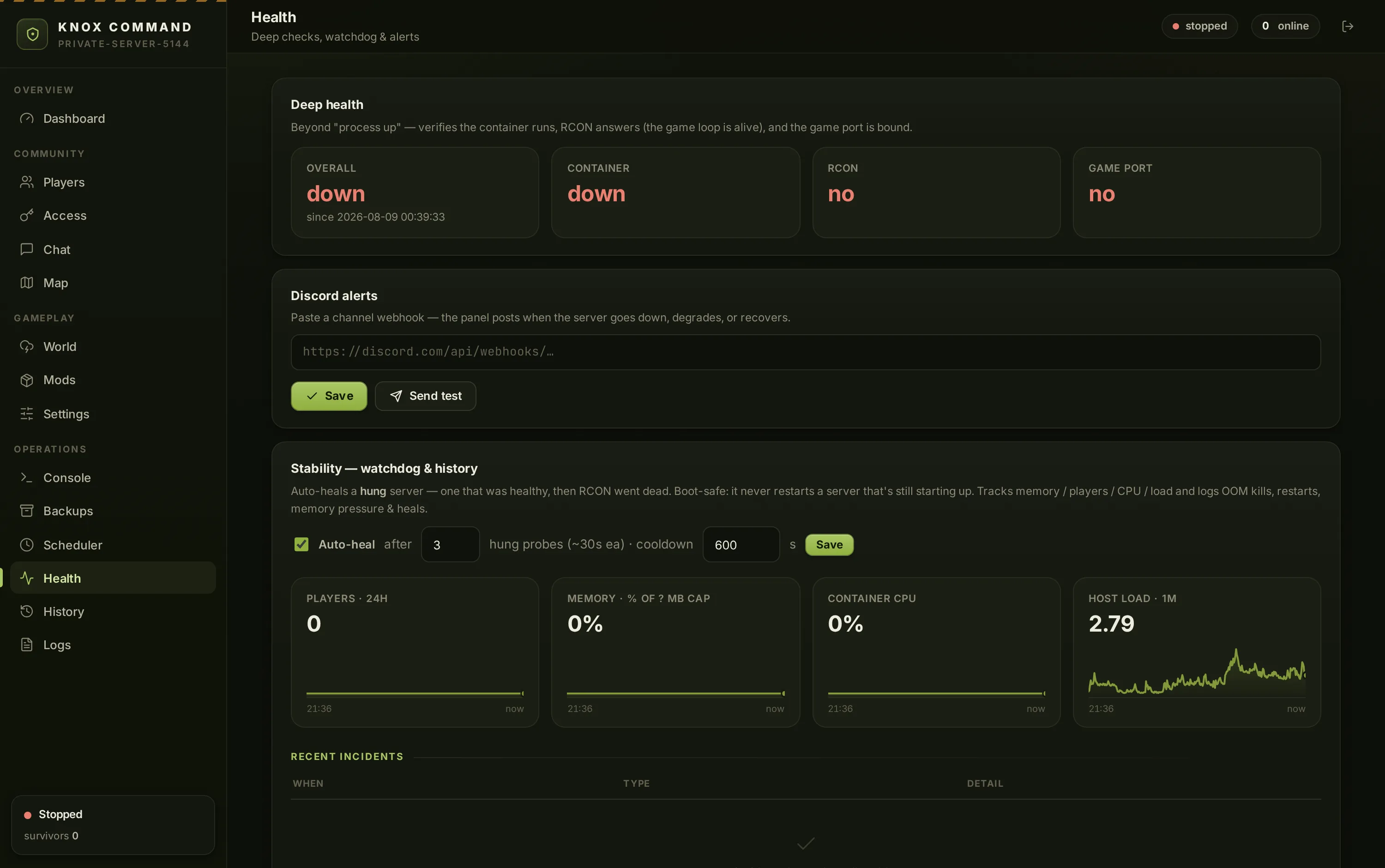Image resolution: width=1385 pixels, height=868 pixels.
Task: Click the cooldown seconds field
Action: point(741,544)
